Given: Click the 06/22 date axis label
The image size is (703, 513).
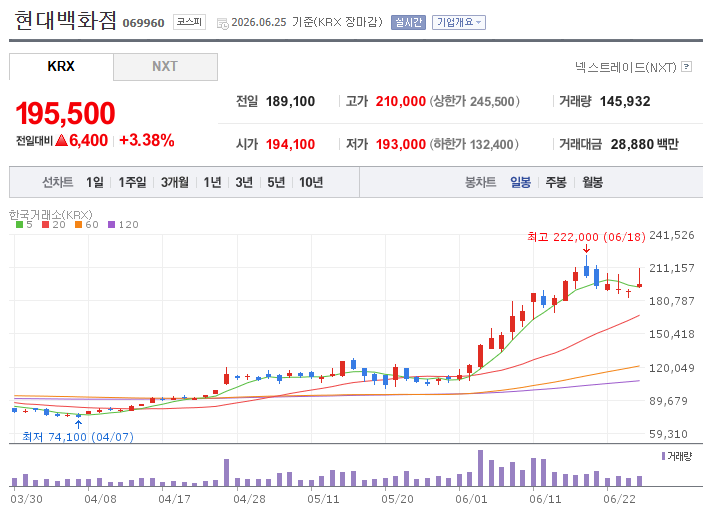Looking at the screenshot, I should (x=619, y=499).
